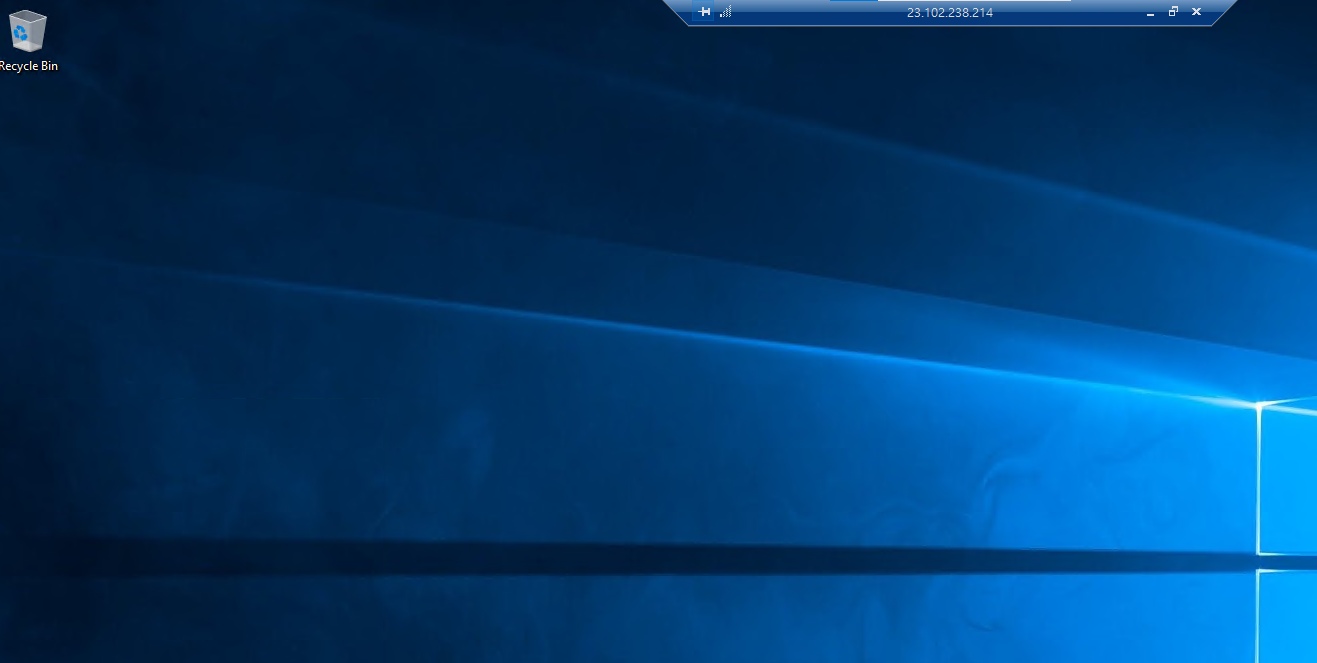This screenshot has width=1317, height=663.
Task: Close the 23.102.238.214 remote connection
Action: 1196,12
